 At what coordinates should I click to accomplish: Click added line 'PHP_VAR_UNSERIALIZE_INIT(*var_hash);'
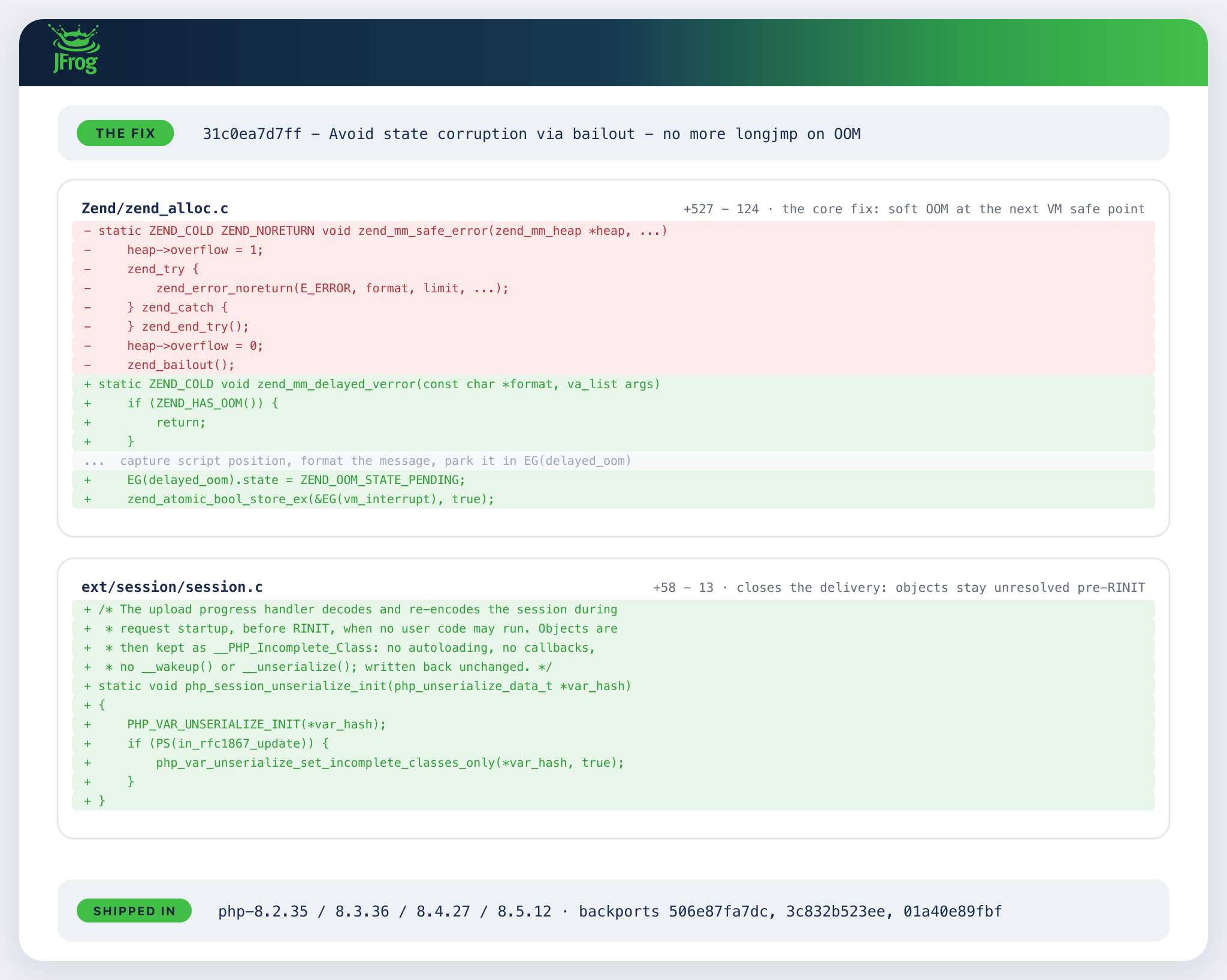(613, 724)
